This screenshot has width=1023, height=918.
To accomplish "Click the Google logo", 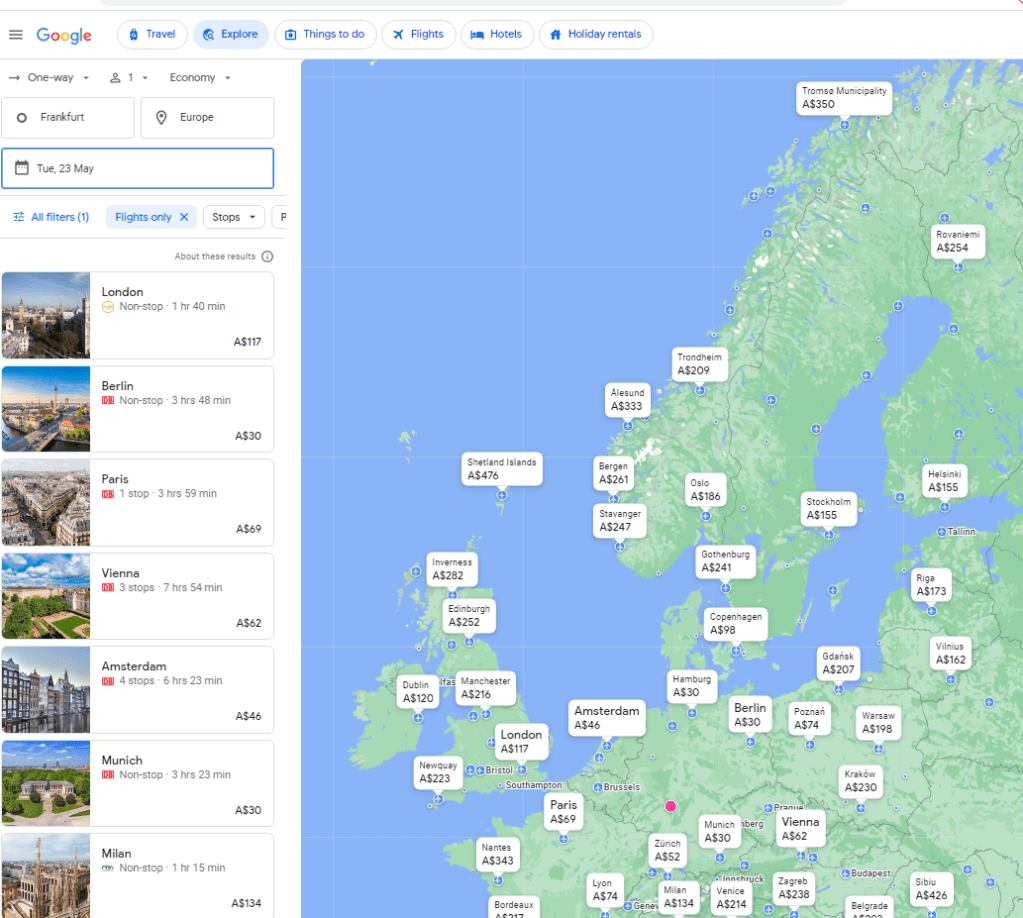I will (x=64, y=35).
